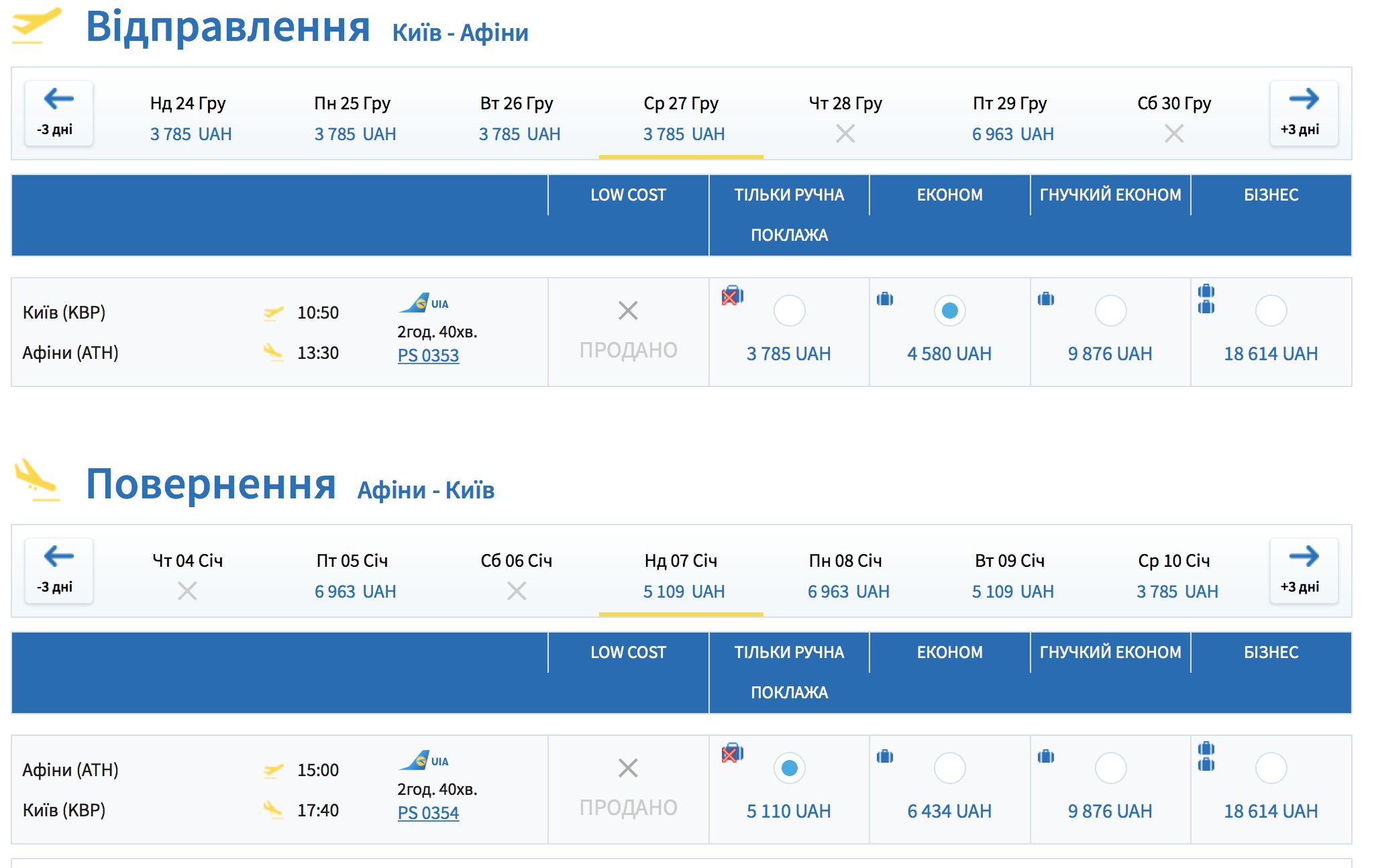1374x868 pixels.
Task: Click the single suitcase icon for outbound Економ fare
Action: (885, 299)
